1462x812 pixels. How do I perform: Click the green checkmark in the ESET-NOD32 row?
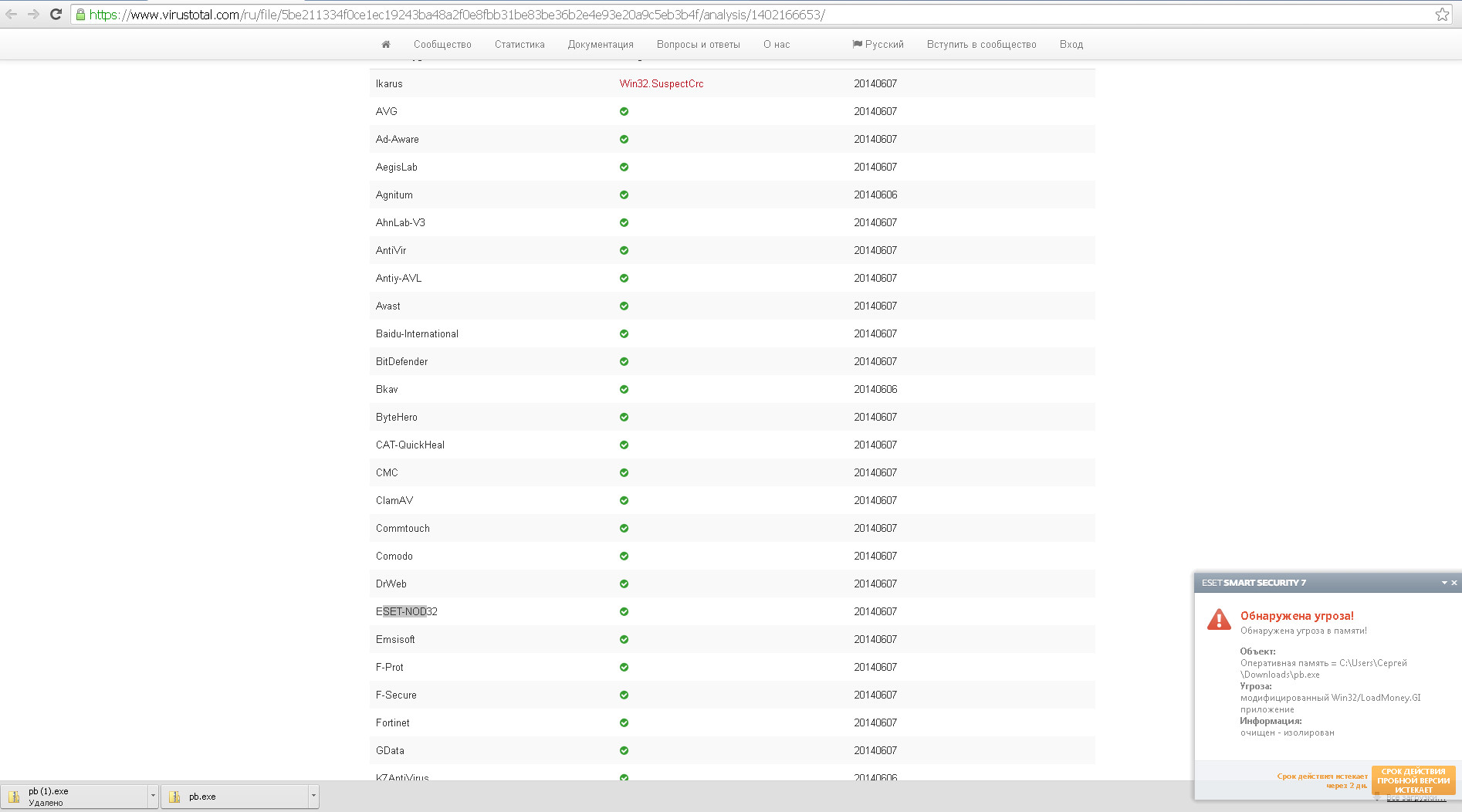tap(624, 611)
